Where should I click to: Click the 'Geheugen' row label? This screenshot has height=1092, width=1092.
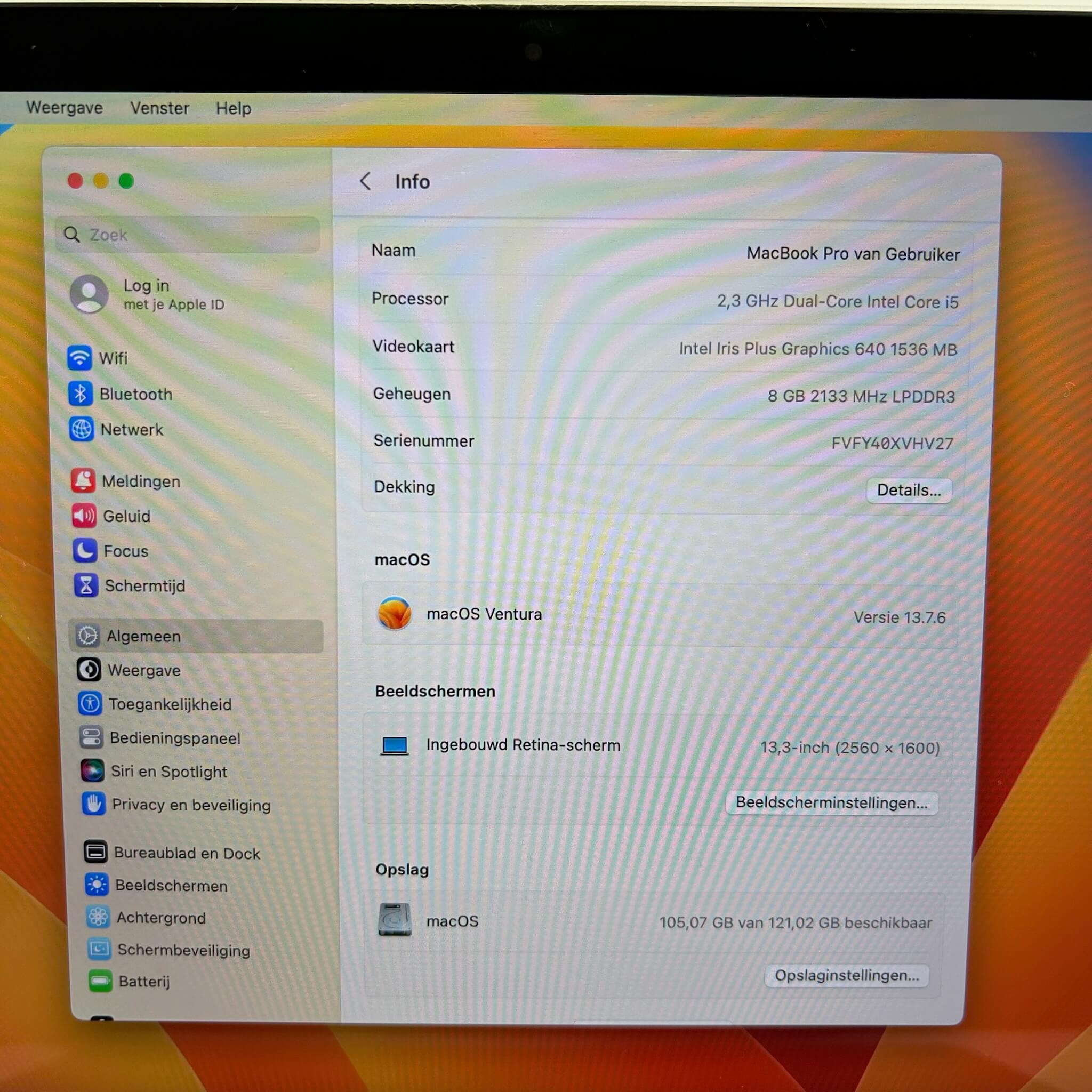click(x=412, y=394)
